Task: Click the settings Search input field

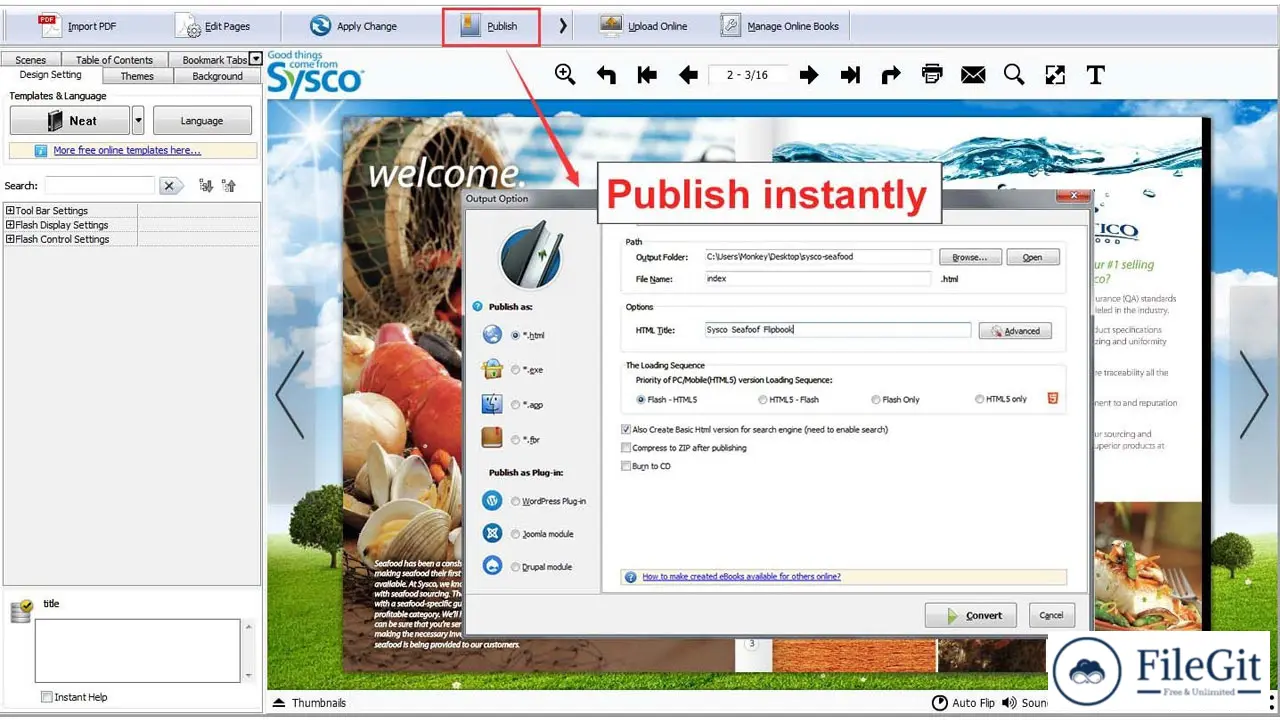Action: click(x=99, y=186)
